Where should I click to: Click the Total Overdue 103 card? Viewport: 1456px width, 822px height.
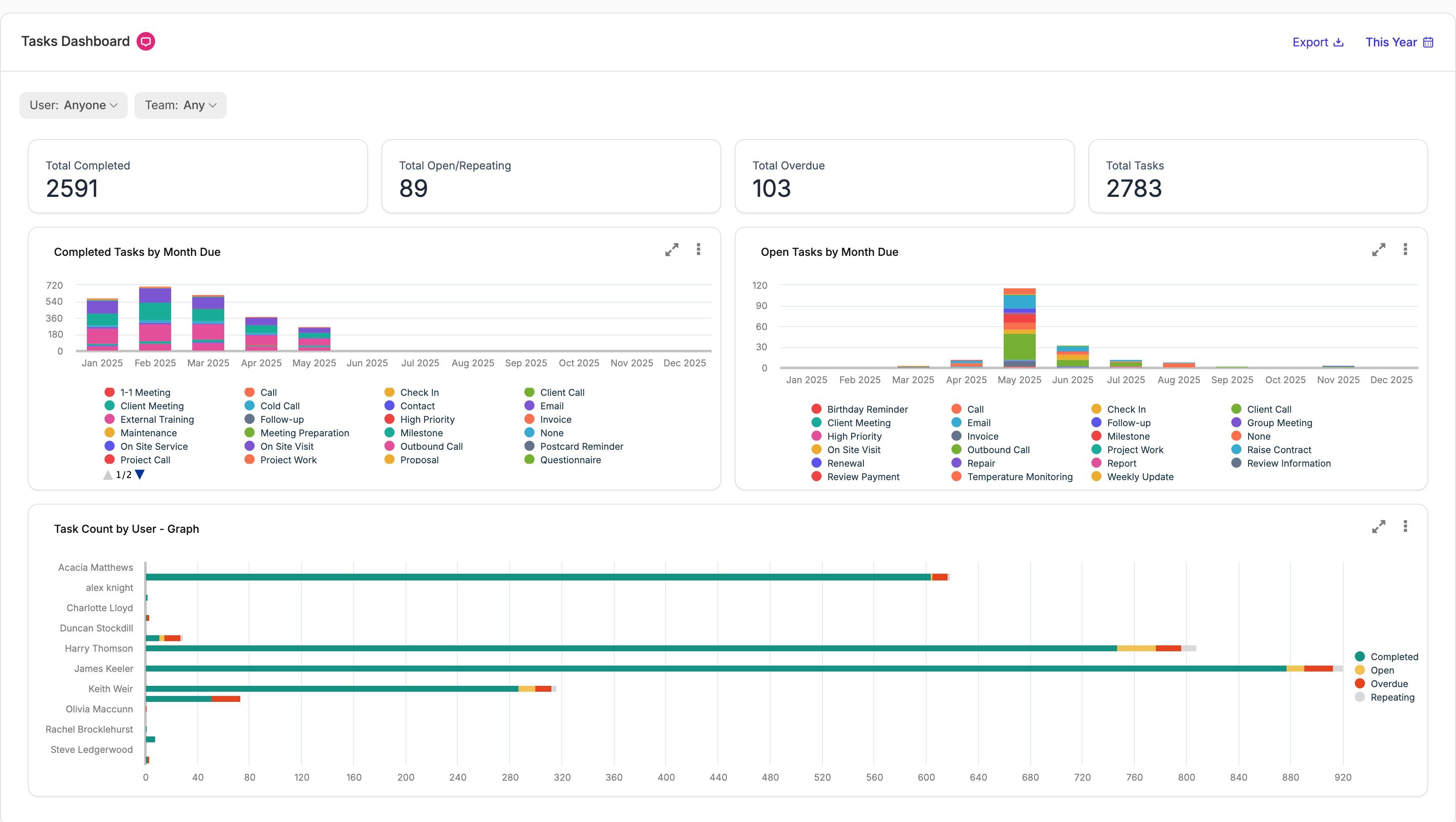904,176
